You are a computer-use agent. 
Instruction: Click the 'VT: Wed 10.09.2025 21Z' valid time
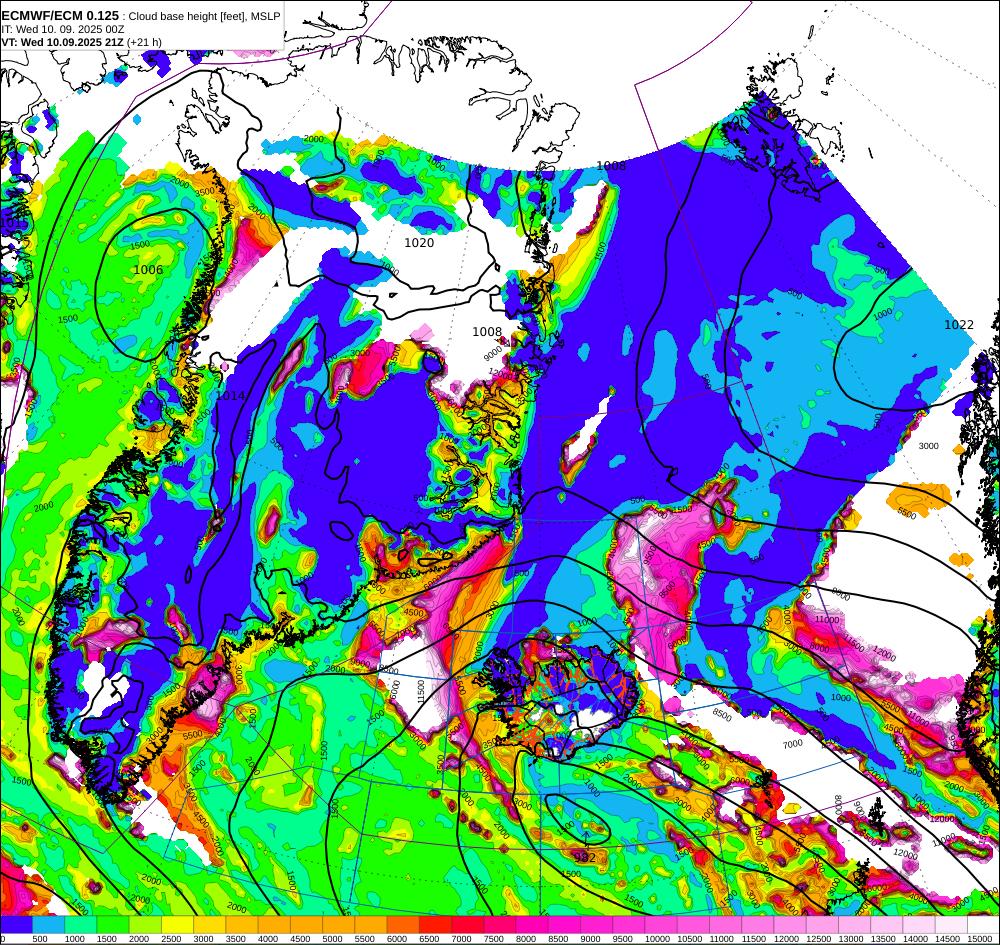point(62,42)
